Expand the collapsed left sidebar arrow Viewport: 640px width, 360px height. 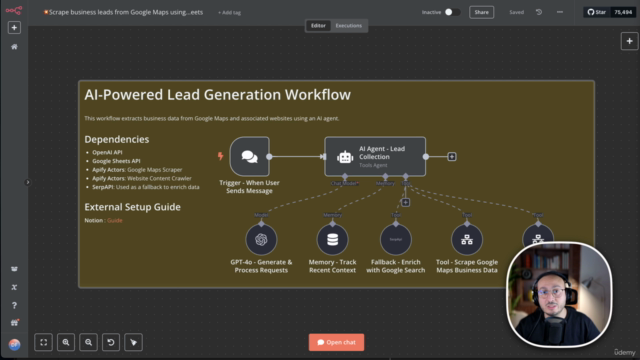27,182
